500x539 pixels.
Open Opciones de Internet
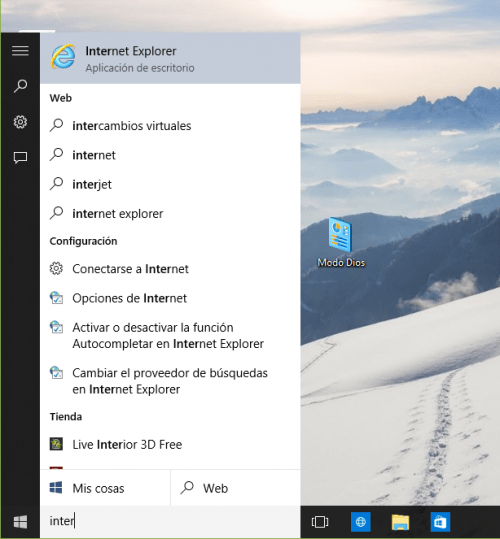pos(170,298)
